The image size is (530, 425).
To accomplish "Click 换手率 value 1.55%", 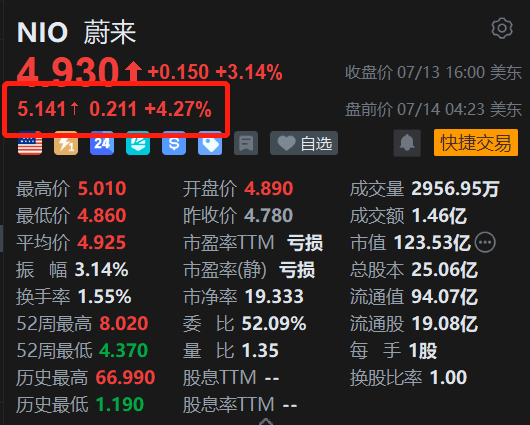I will 104,297.
